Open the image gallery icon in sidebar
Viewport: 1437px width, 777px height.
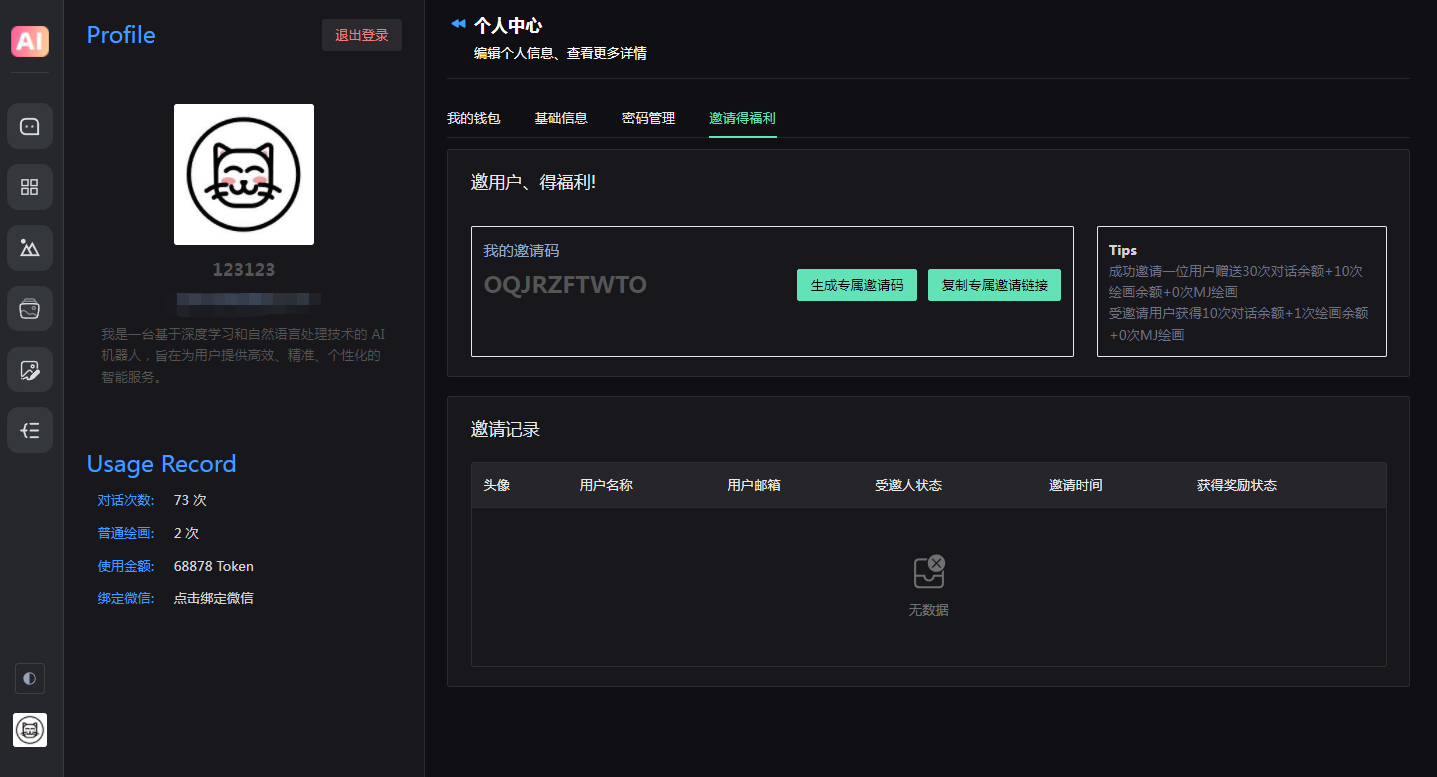29,247
